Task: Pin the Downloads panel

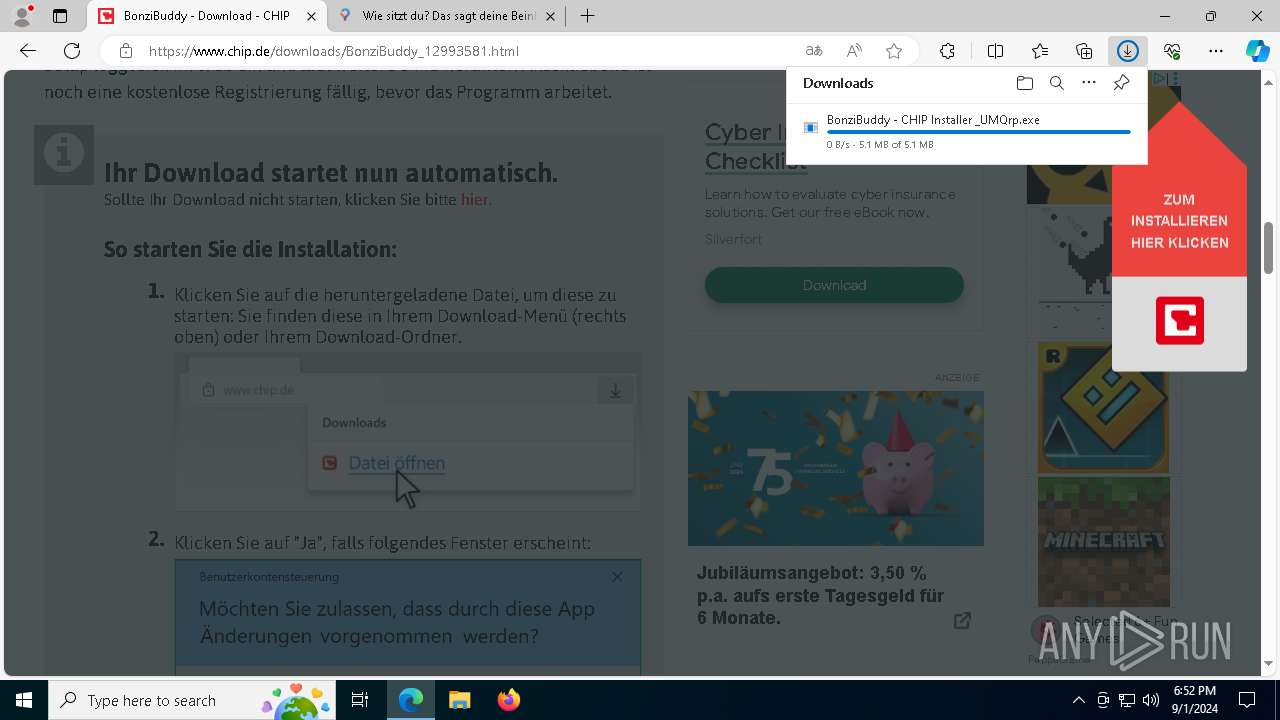Action: point(1121,83)
